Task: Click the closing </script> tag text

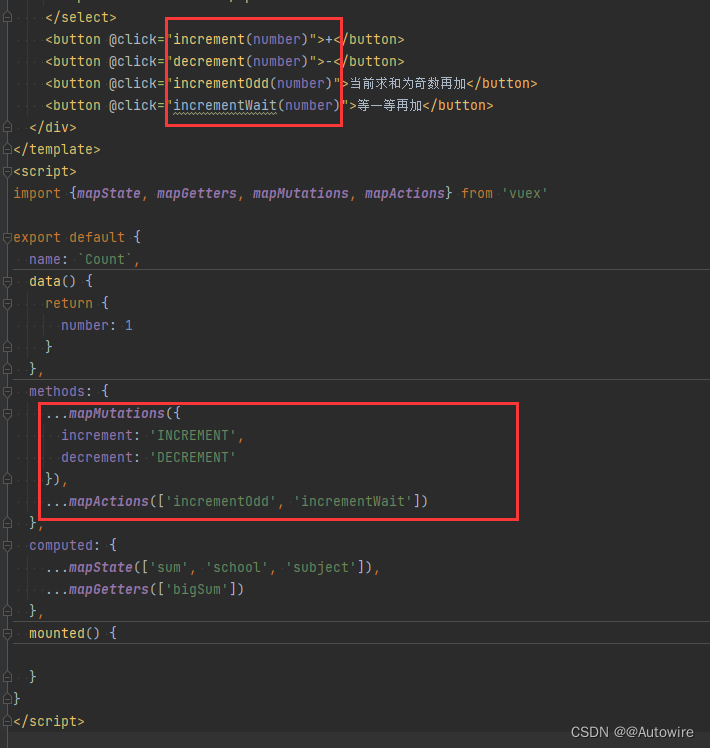Action: point(49,721)
